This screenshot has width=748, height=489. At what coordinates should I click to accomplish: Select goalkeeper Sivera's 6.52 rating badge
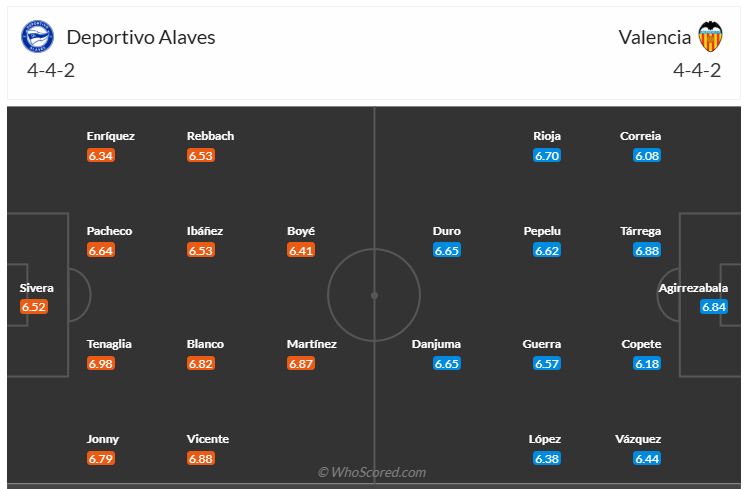34,307
